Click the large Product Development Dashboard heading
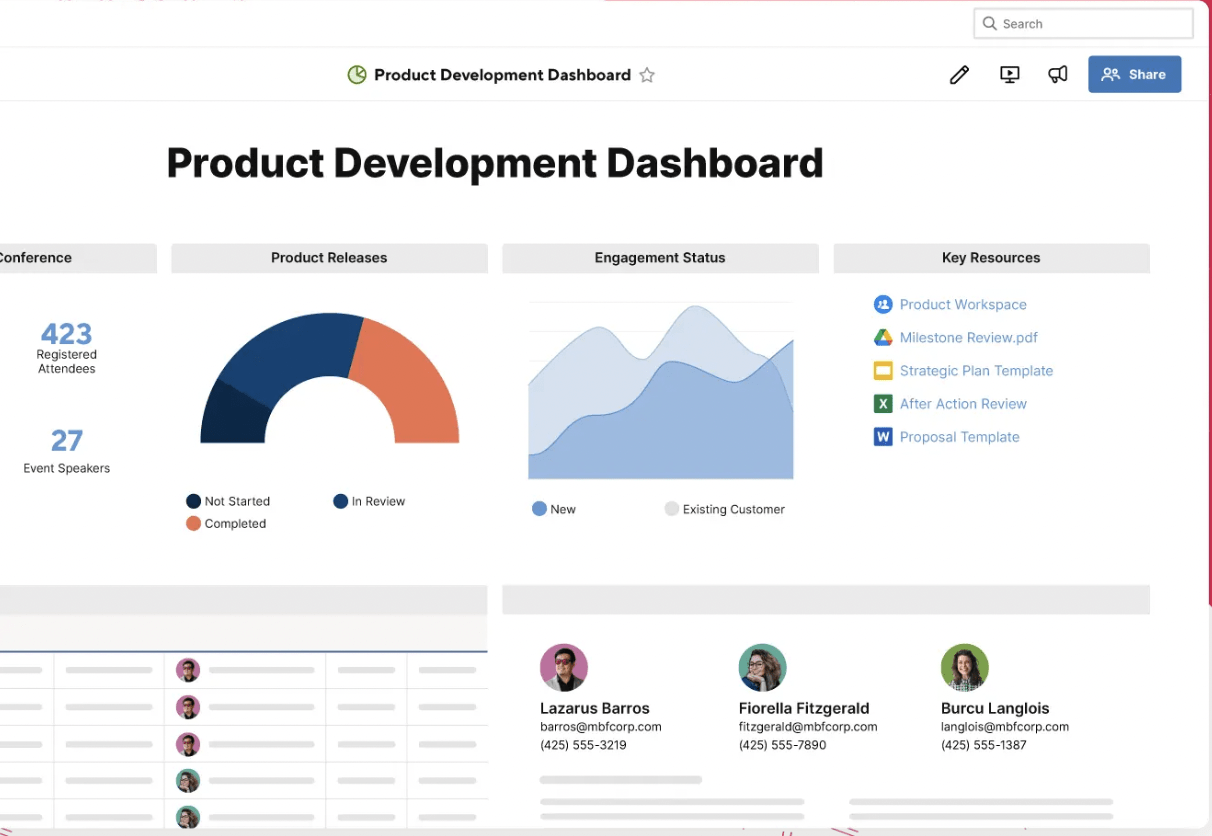Image resolution: width=1212 pixels, height=836 pixels. tap(495, 163)
